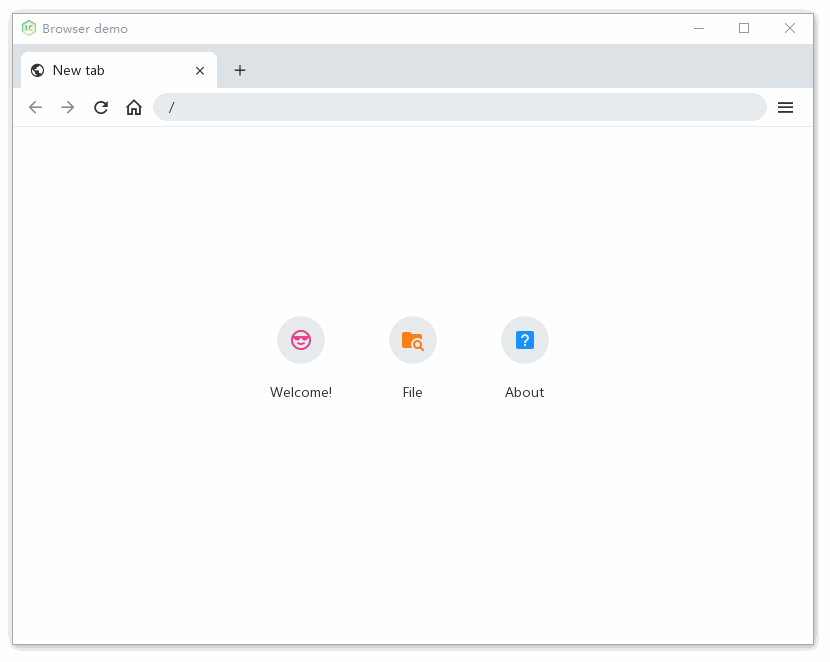This screenshot has height=662, width=830.
Task: Click the globe icon on the tab
Action: (37, 70)
